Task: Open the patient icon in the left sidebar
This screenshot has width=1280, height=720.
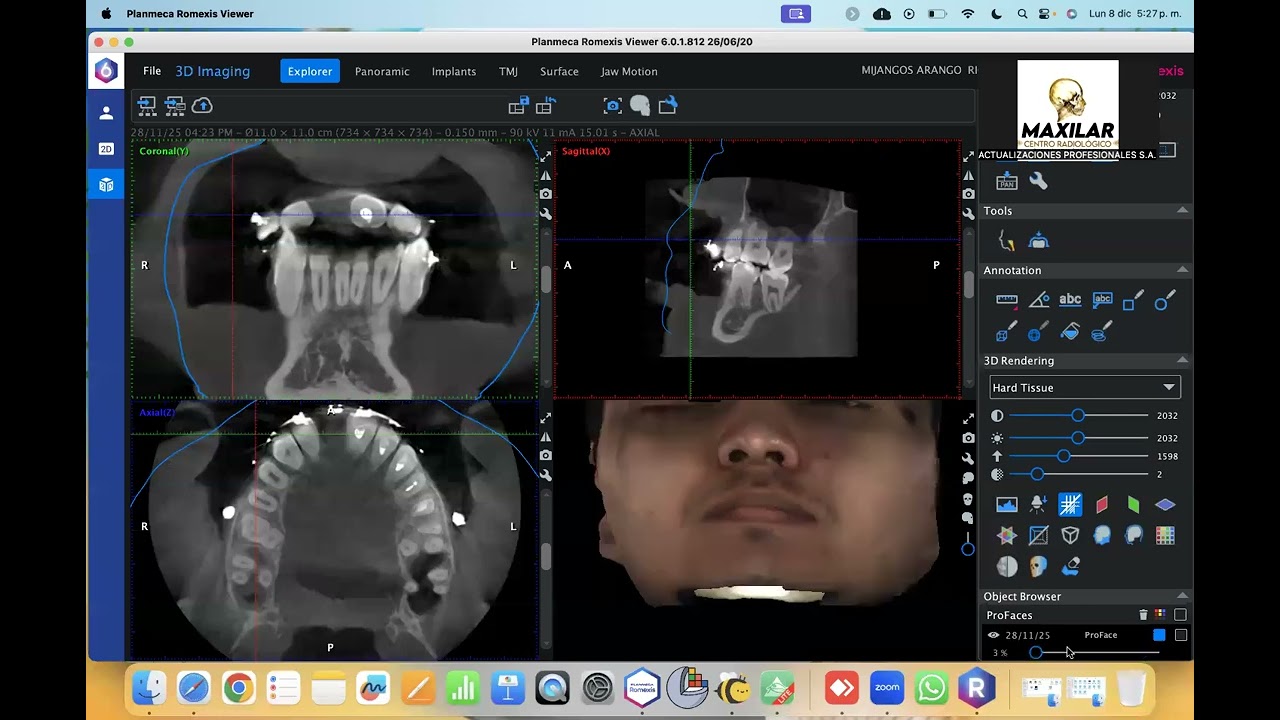Action: 106,113
